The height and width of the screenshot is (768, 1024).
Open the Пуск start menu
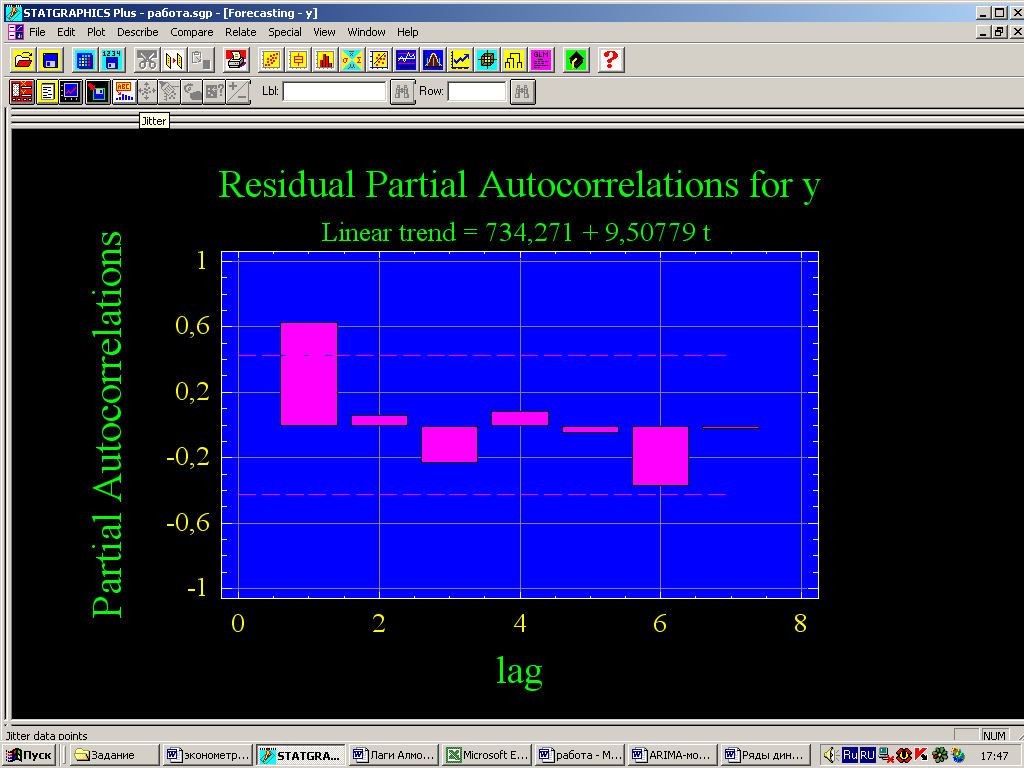pos(29,756)
